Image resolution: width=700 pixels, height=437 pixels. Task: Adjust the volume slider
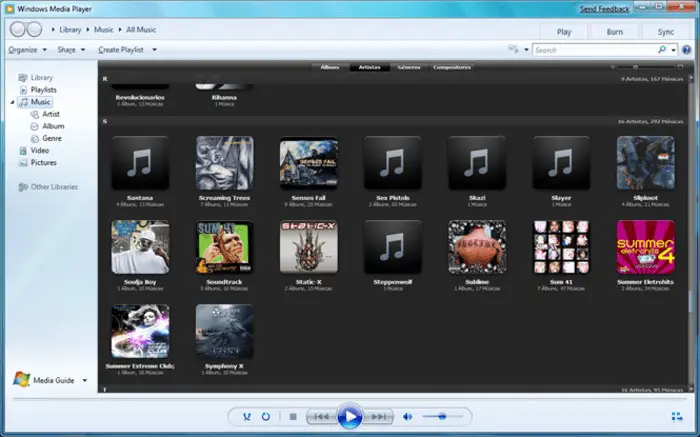pyautogui.click(x=441, y=416)
